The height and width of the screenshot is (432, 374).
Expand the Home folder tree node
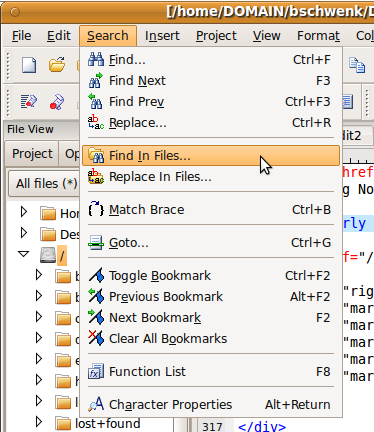tap(24, 212)
